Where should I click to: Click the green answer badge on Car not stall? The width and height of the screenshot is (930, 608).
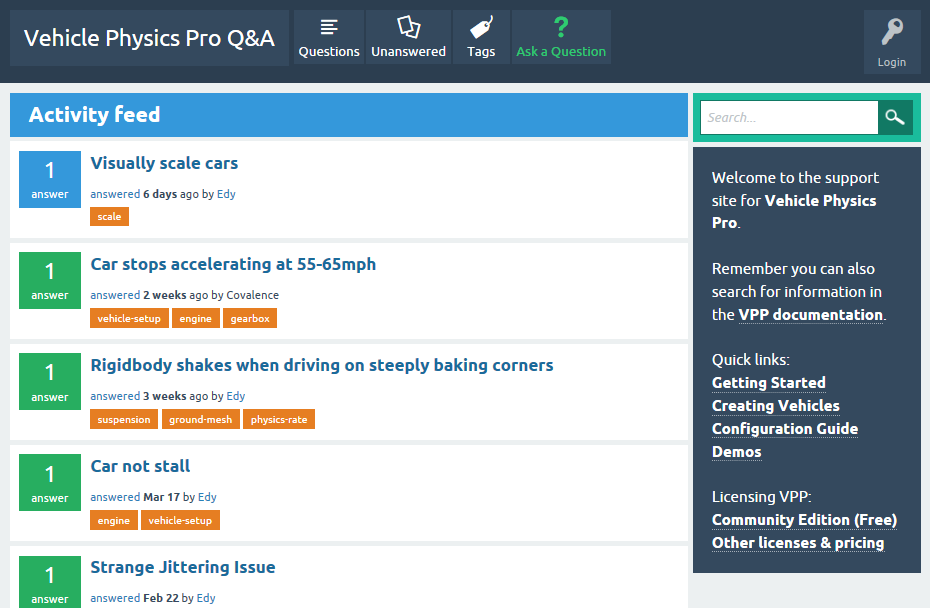tap(49, 482)
